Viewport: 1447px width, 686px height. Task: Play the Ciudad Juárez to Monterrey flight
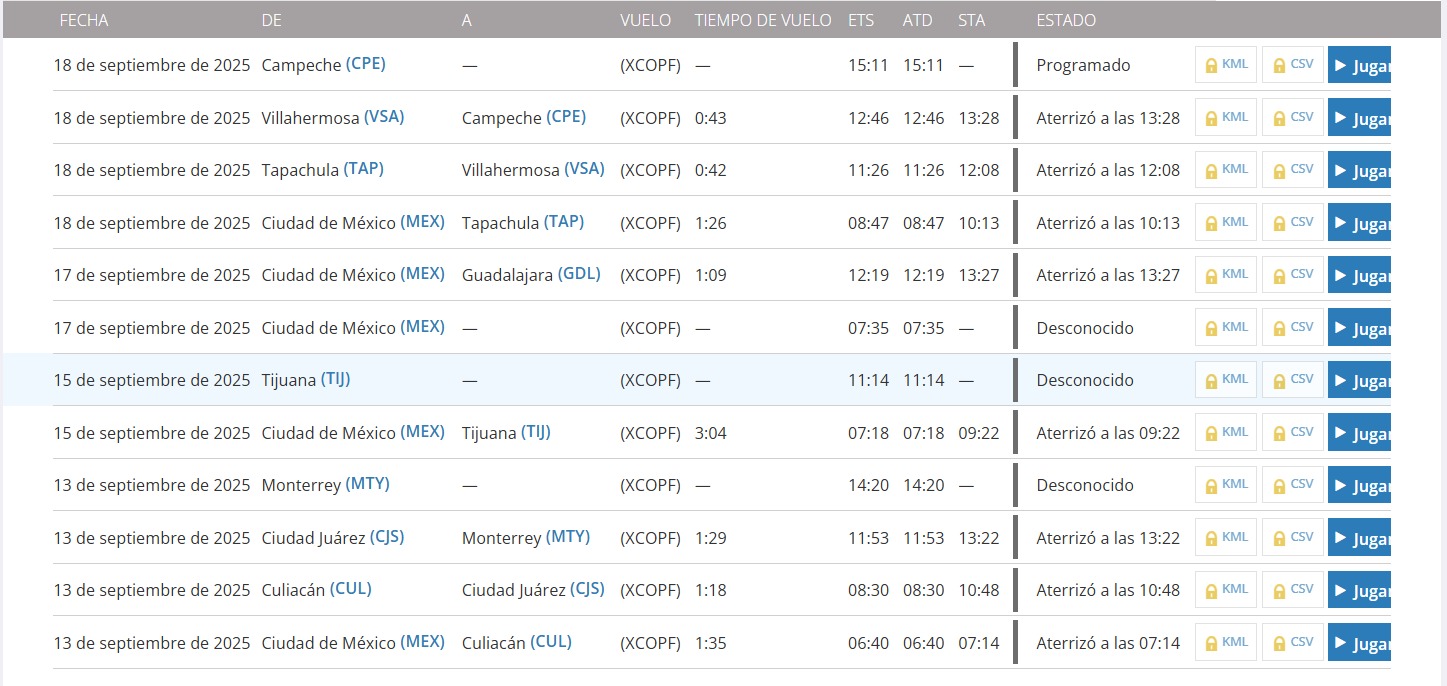[x=1359, y=538]
